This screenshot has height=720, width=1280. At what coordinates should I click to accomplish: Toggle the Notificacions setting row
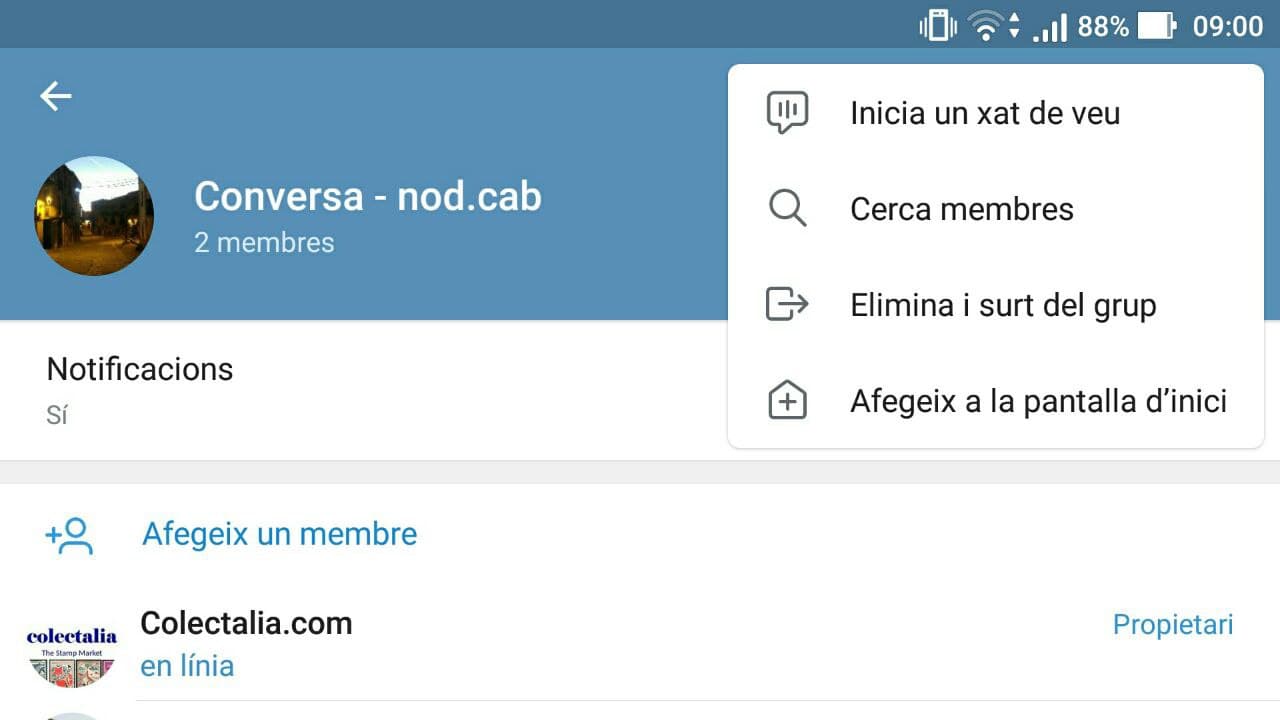pos(360,389)
